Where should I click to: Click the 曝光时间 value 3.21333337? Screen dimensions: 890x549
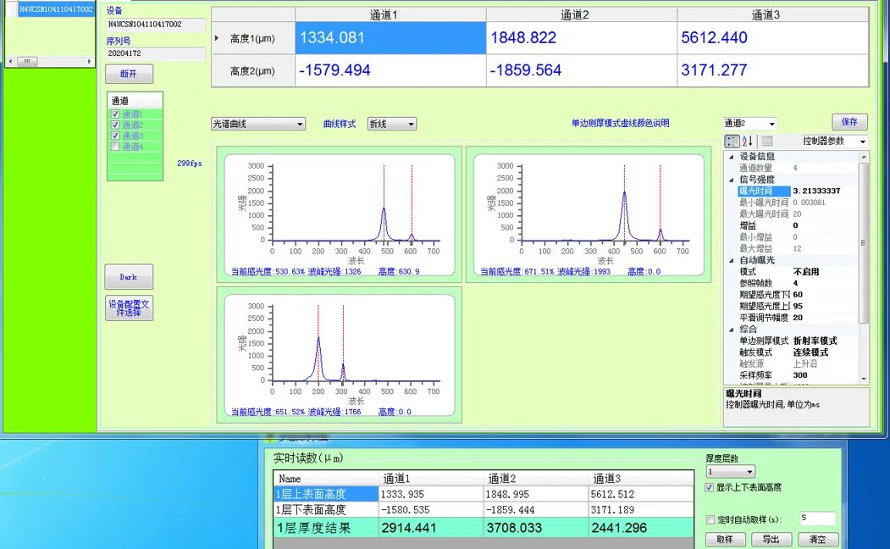click(816, 191)
